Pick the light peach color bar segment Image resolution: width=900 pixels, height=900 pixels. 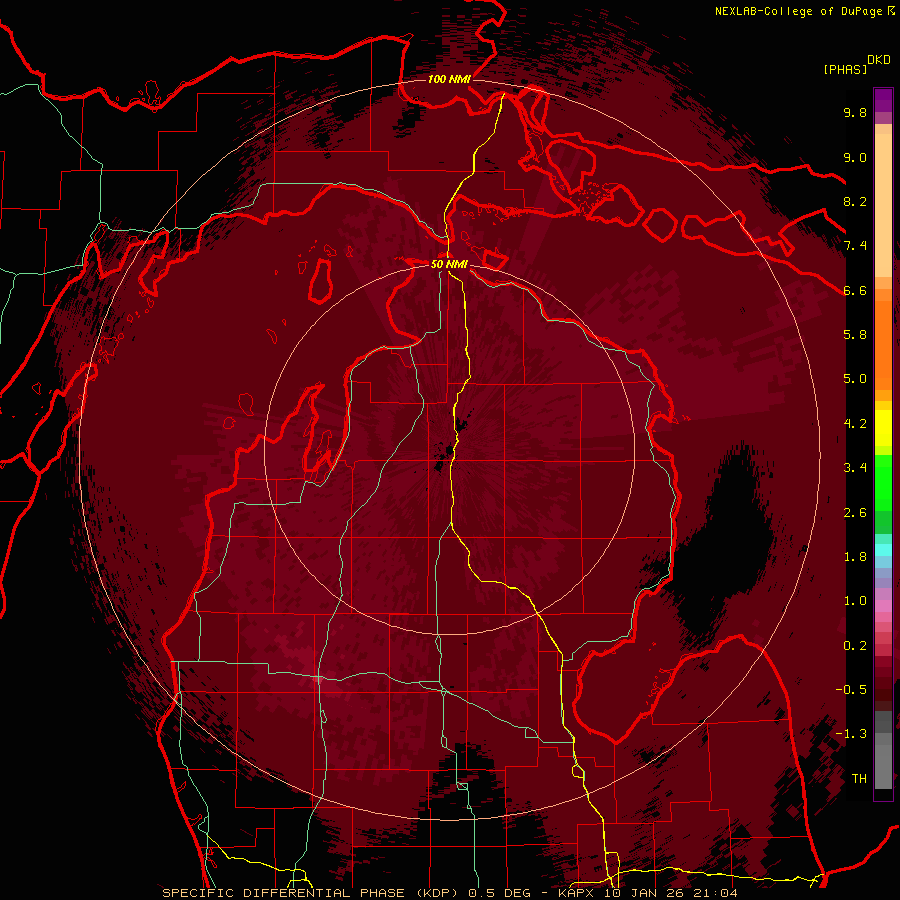coord(883,205)
